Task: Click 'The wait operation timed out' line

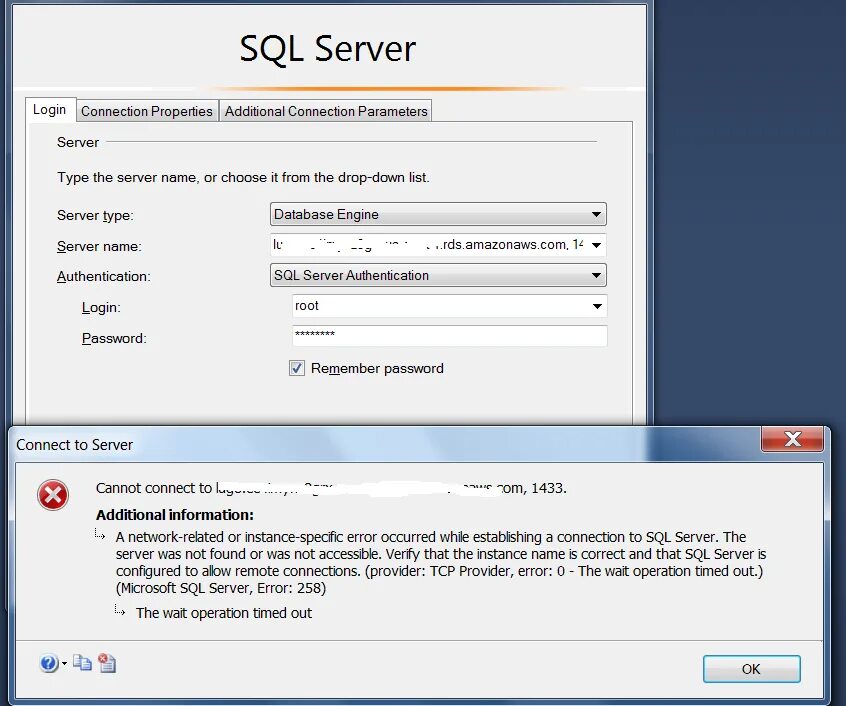Action: coord(223,613)
